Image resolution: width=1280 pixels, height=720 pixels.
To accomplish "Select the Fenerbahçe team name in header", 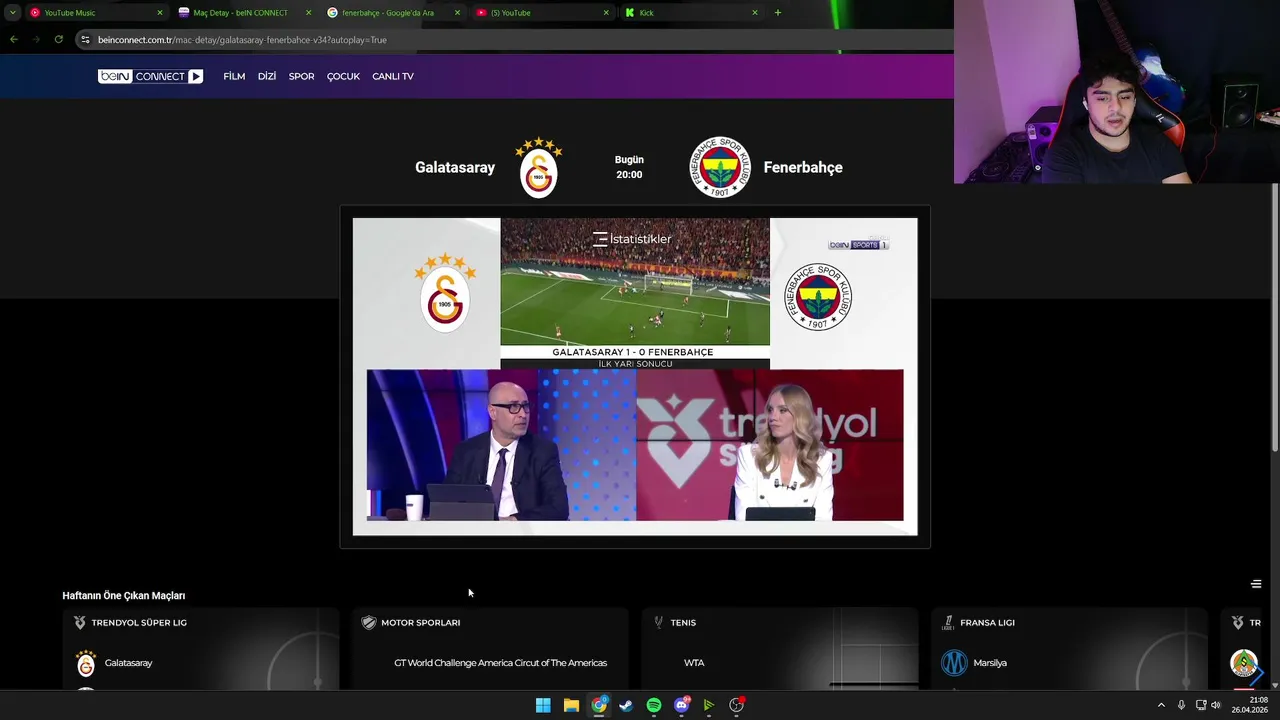I will click(x=803, y=167).
